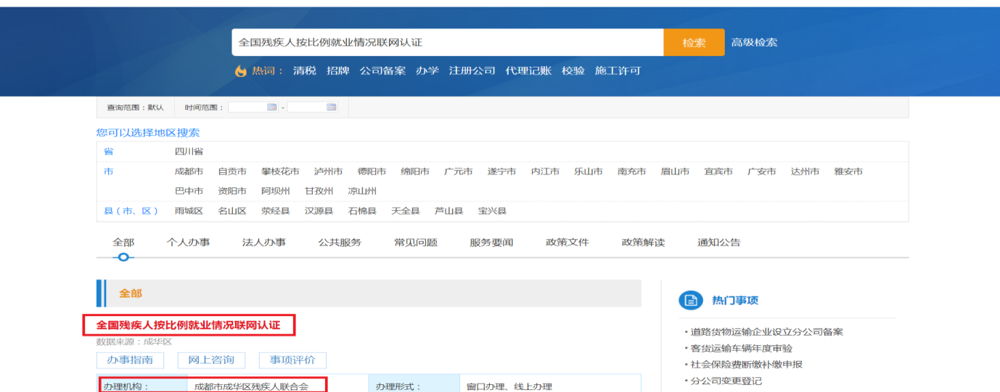Switch to the 个人办事 tab
Image resolution: width=1000 pixels, height=392 pixels.
point(188,243)
